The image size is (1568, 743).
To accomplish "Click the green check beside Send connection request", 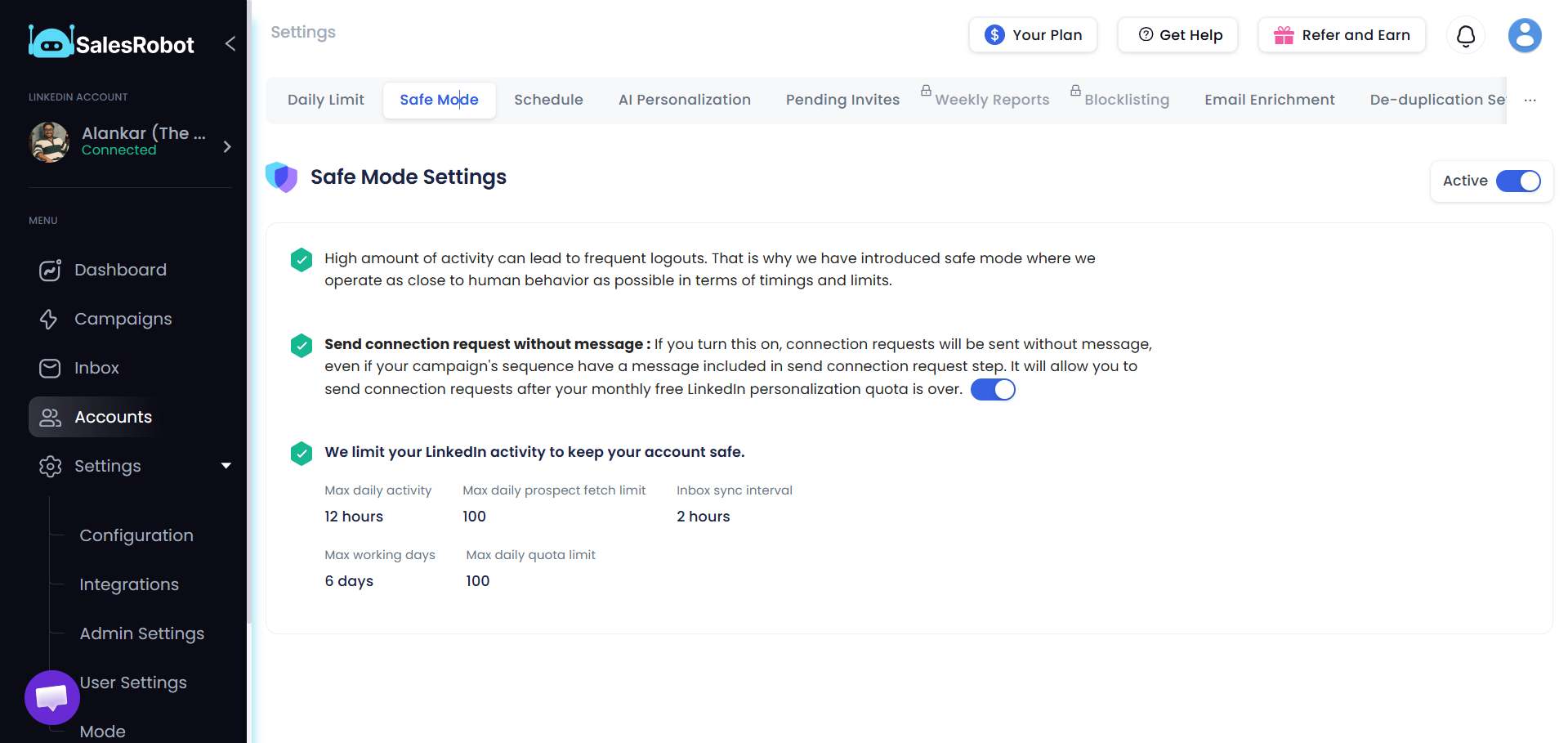I will 302,346.
